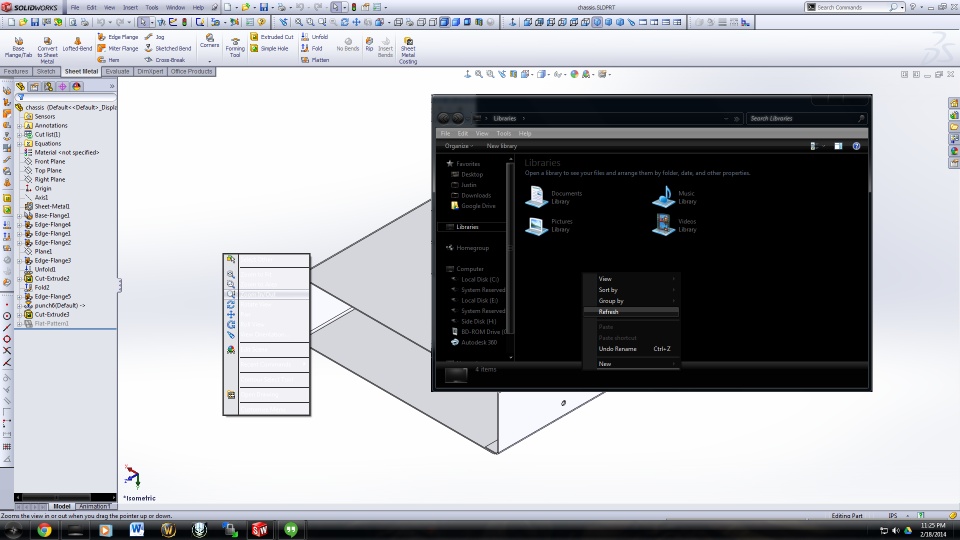
Task: Open the Forming Tool command
Action: point(235,47)
